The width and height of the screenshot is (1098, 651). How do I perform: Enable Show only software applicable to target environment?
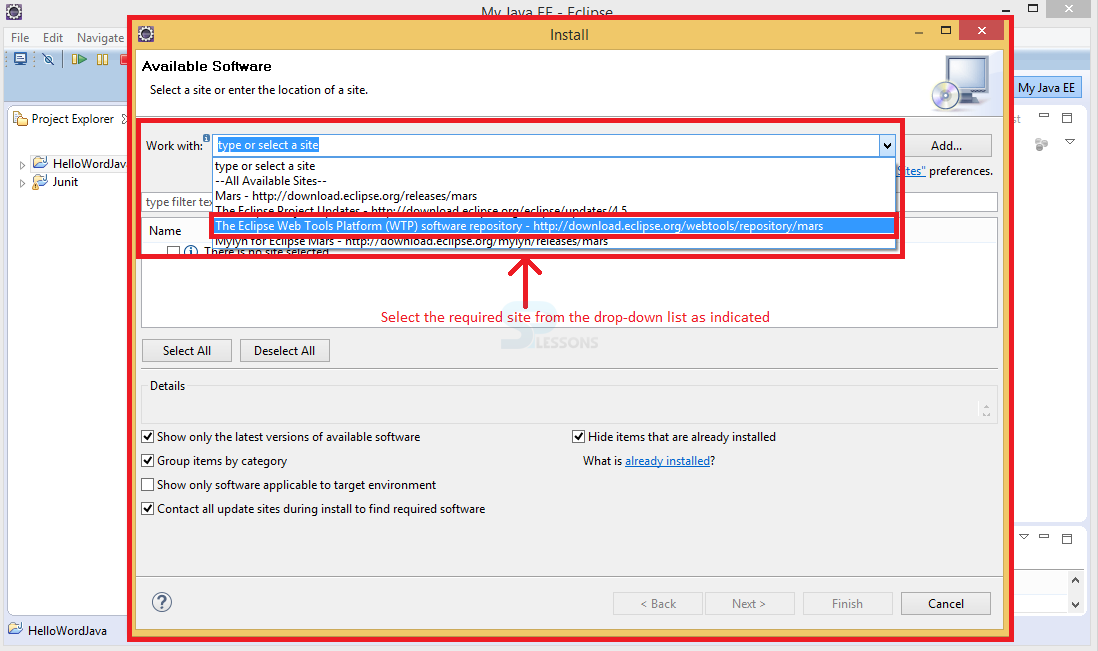click(148, 484)
